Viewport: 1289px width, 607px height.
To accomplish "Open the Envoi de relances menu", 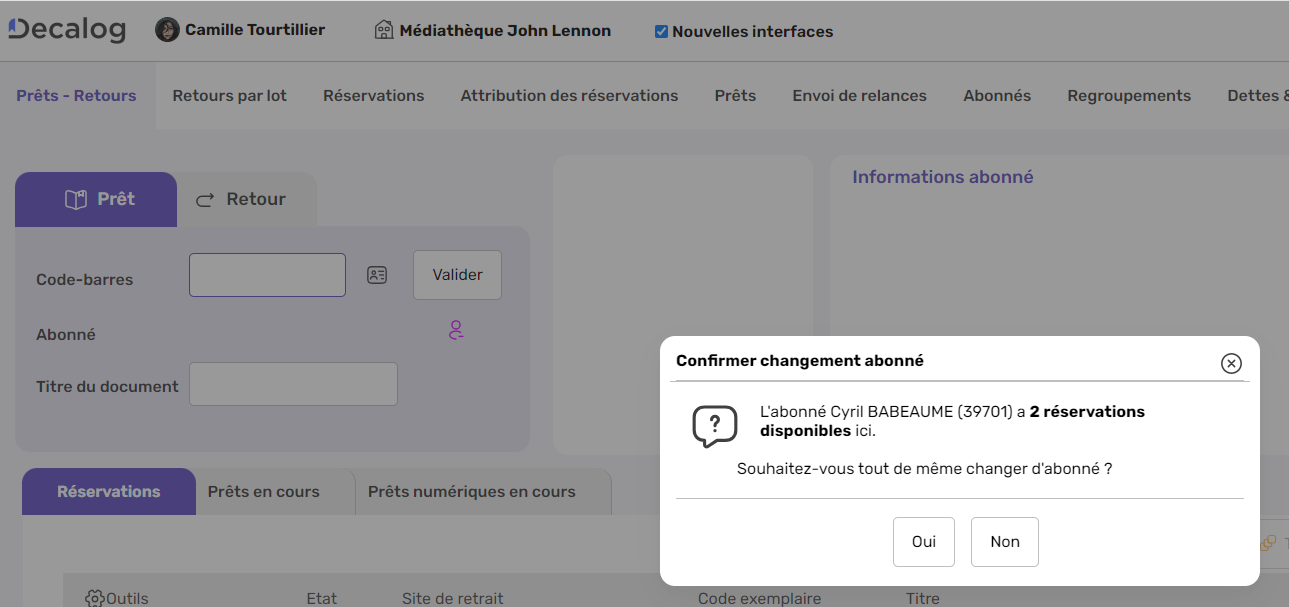I will (859, 96).
